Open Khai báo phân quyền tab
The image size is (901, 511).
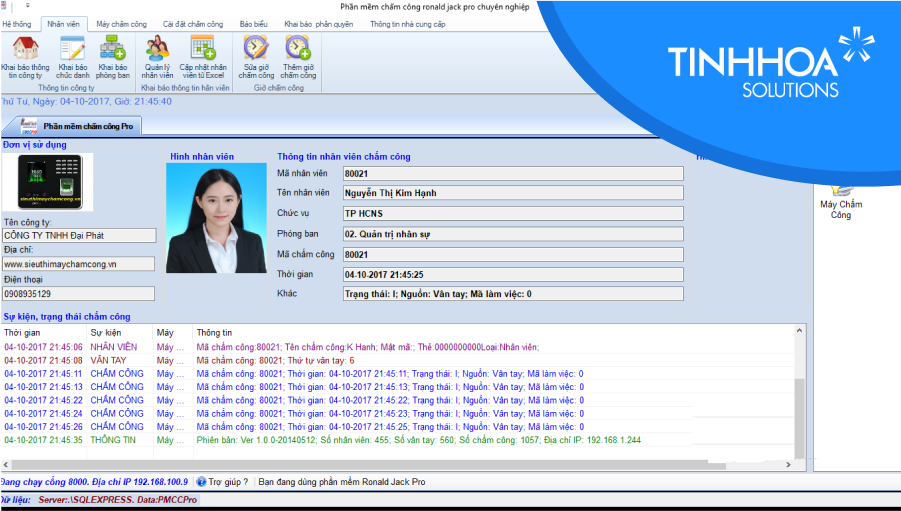pos(318,24)
